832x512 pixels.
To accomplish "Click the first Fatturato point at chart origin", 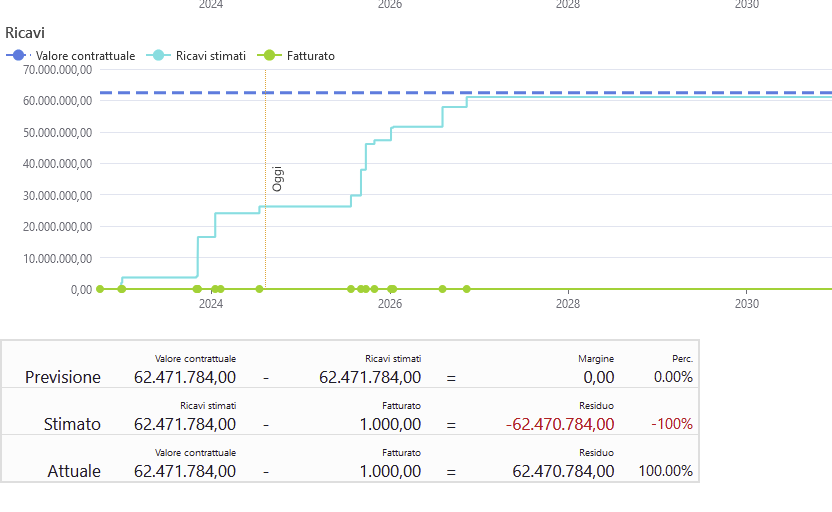I will pos(100,289).
